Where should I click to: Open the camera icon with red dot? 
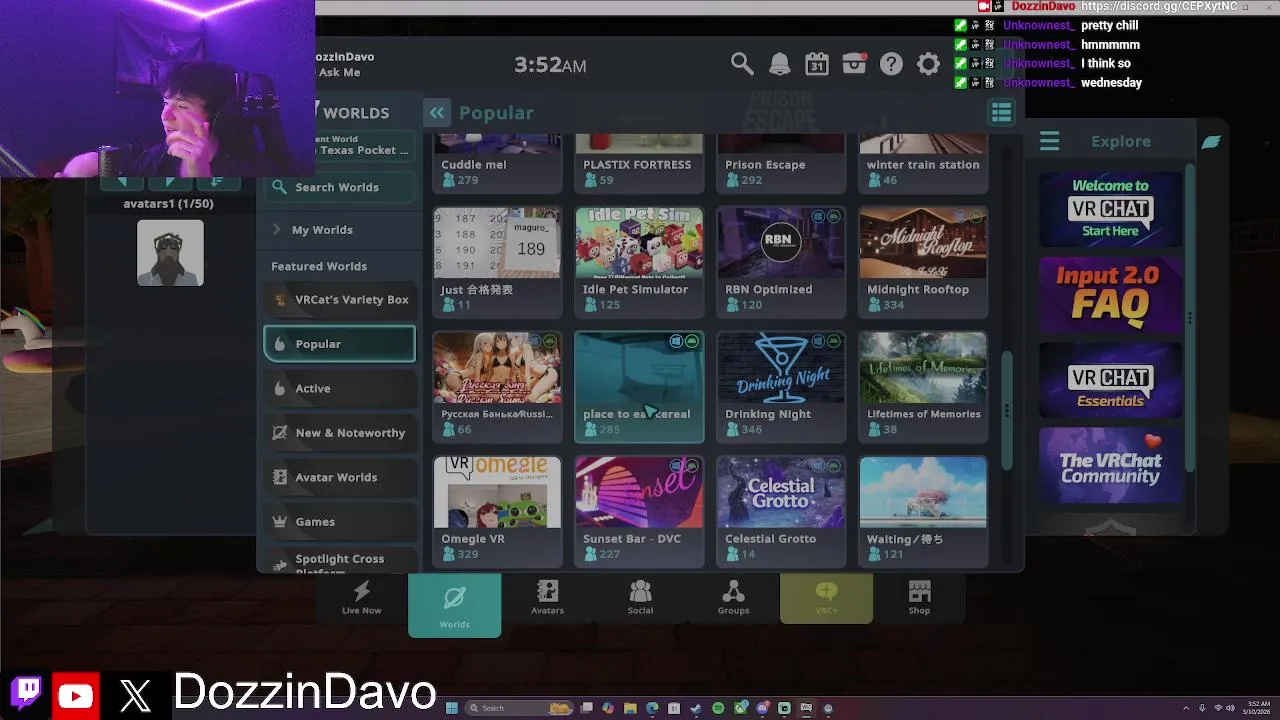coord(854,65)
